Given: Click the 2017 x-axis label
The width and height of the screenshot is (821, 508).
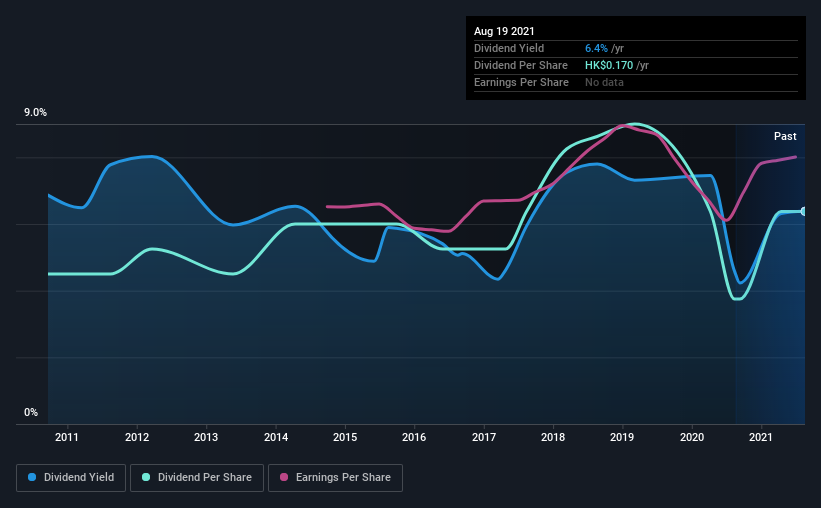Looking at the screenshot, I should [484, 437].
